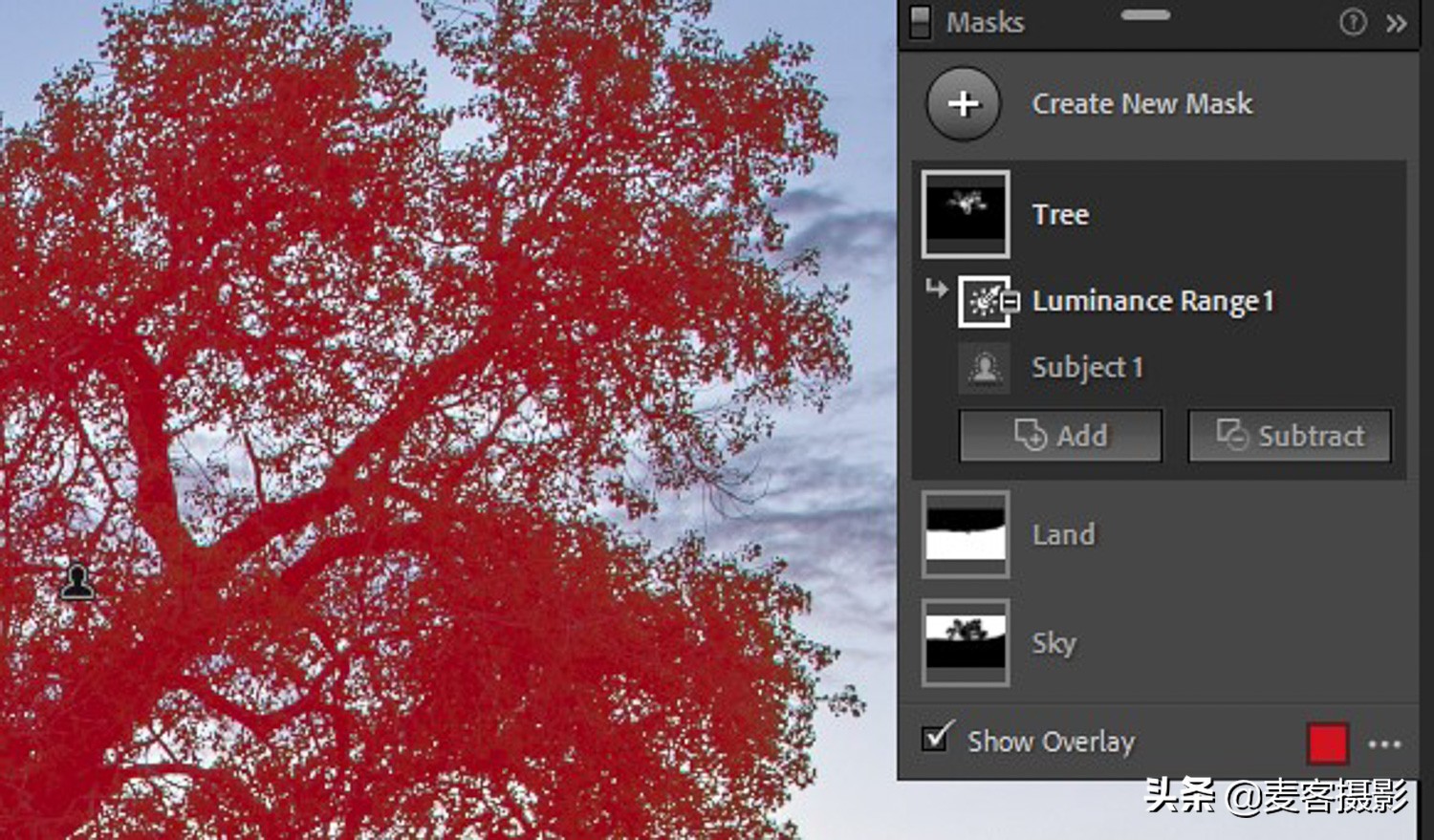Click the subject mask pin on the tree
Screen dimensions: 1434x840
(x=77, y=581)
